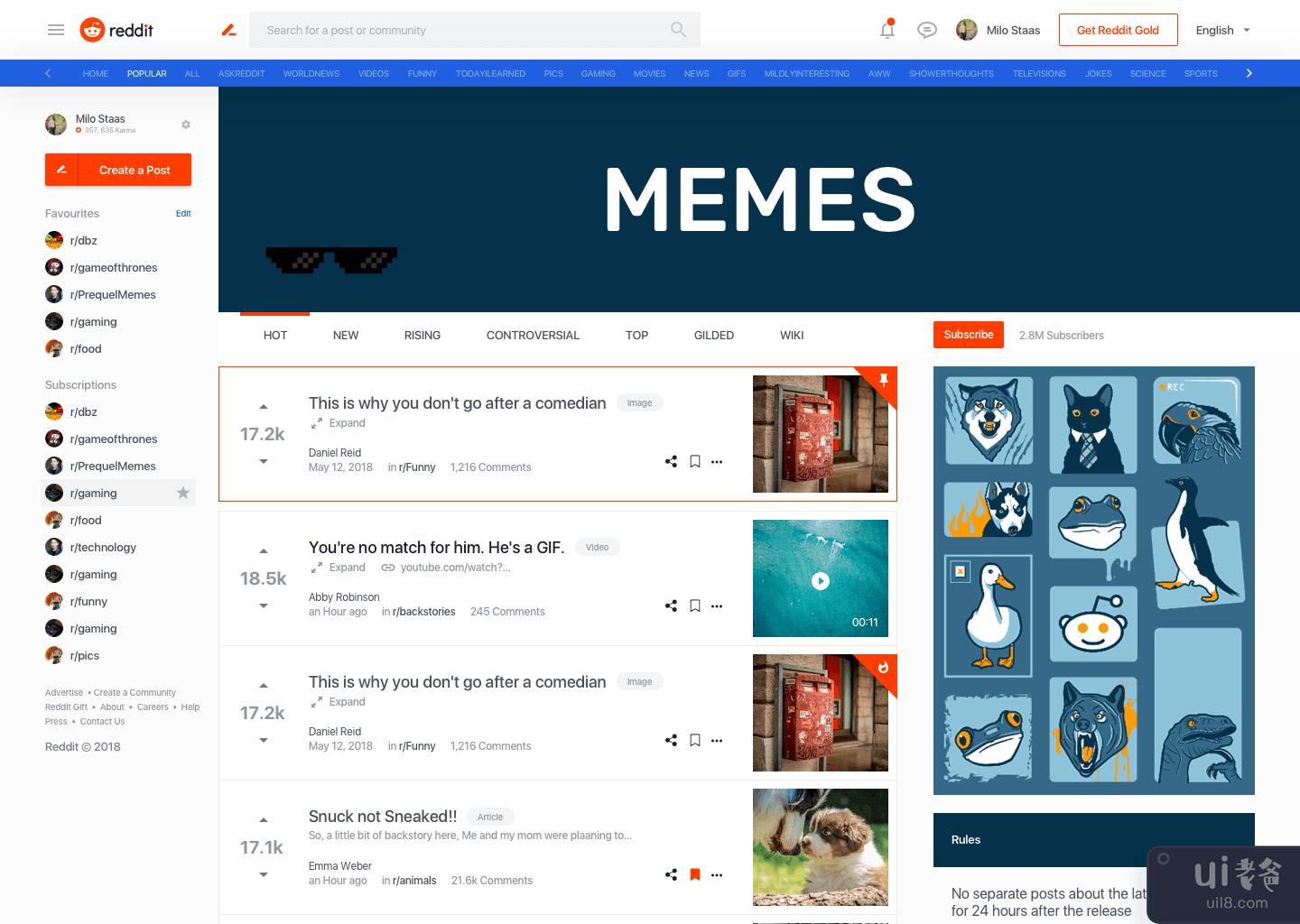This screenshot has height=924, width=1300.
Task: Switch to the RISING tab
Action: (422, 335)
